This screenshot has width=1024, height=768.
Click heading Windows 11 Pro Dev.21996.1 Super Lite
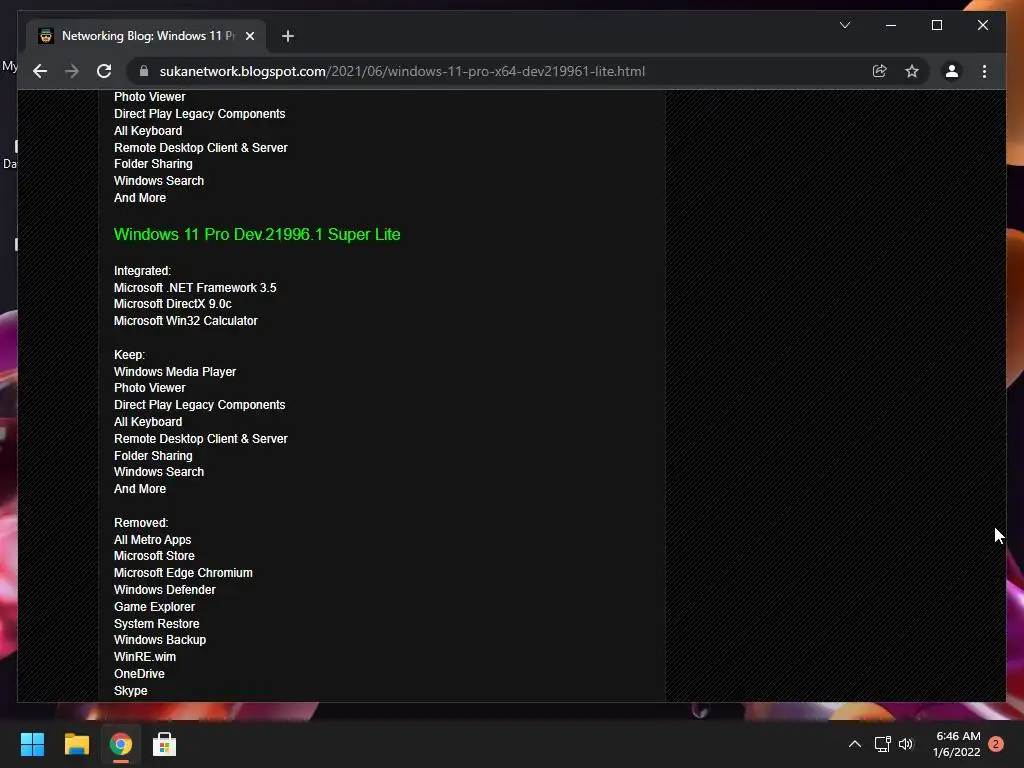point(257,234)
